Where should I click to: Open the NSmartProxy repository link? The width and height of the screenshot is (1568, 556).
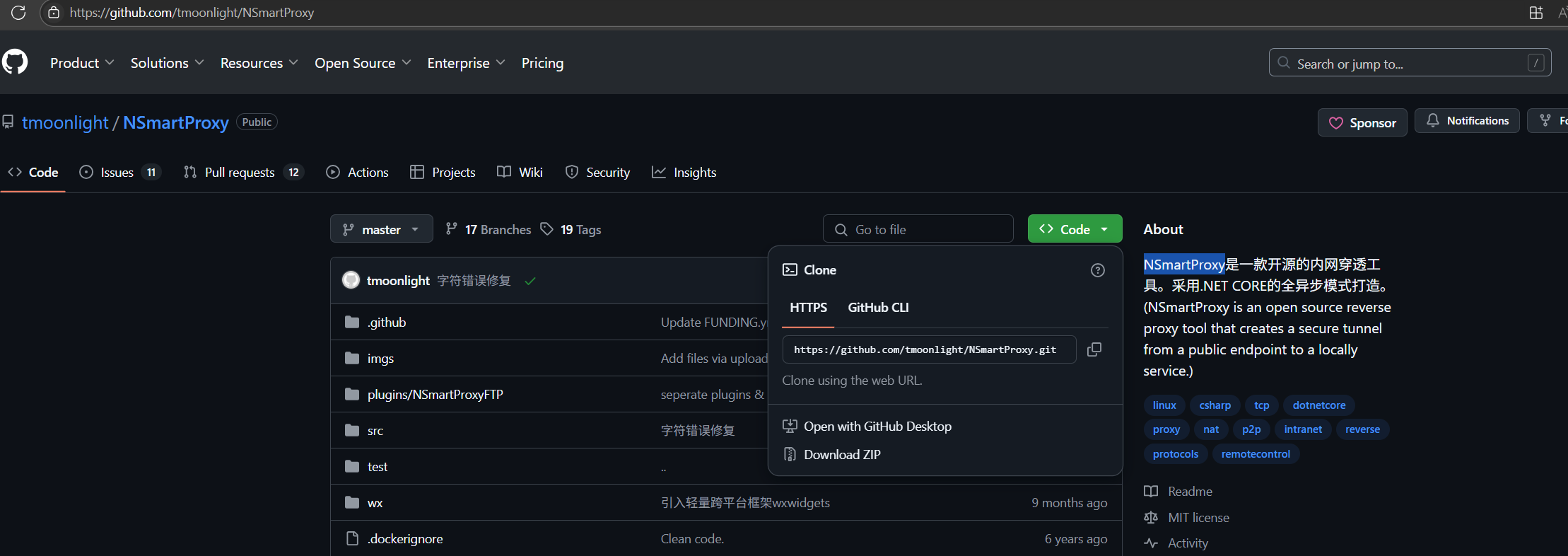176,122
